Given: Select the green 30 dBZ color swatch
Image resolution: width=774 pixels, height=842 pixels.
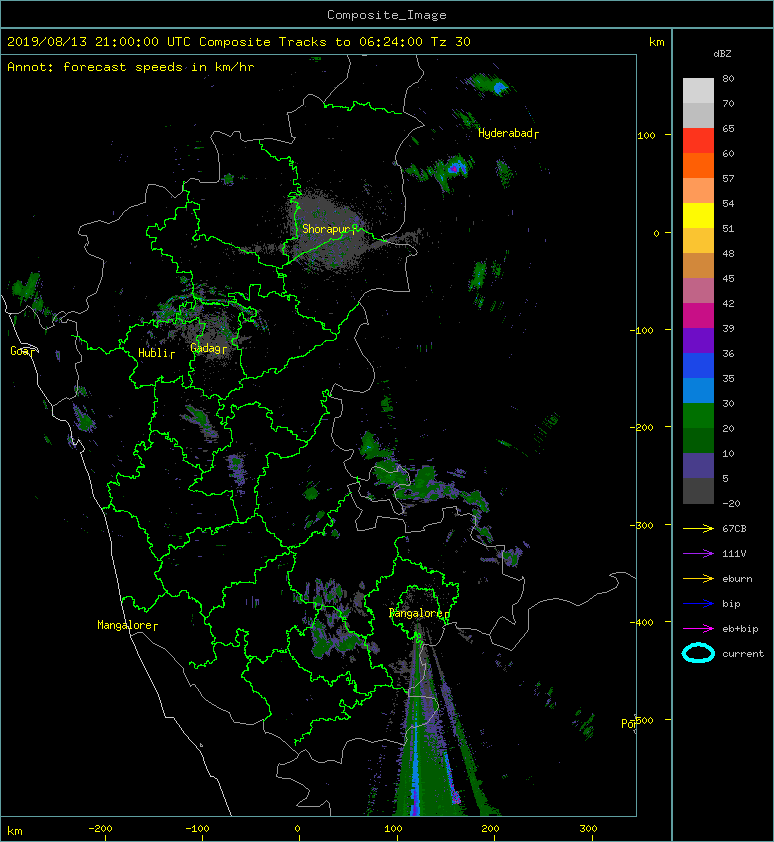Looking at the screenshot, I should point(698,415).
